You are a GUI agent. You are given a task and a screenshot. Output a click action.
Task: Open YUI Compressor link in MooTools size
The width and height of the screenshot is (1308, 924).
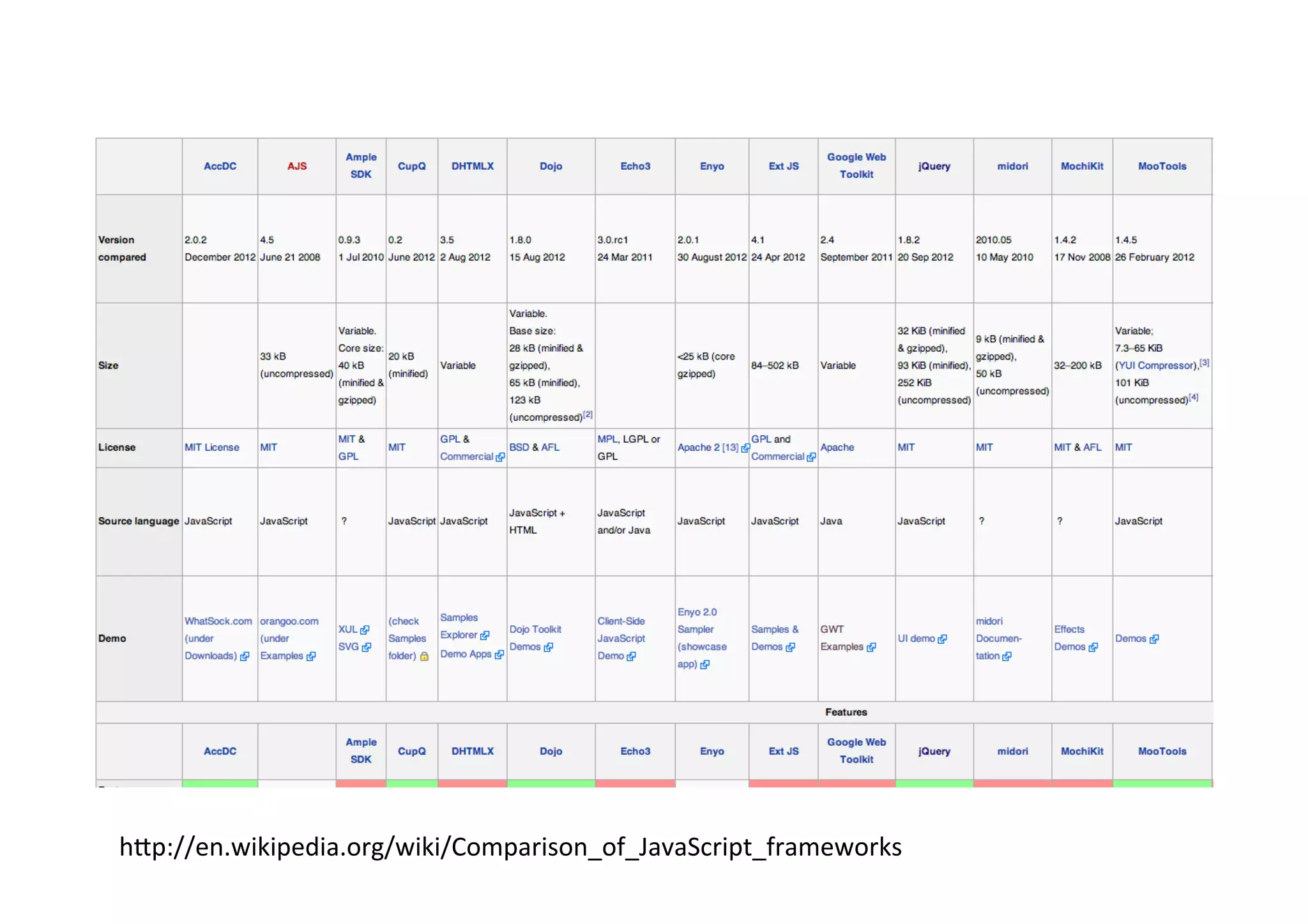pos(1157,365)
